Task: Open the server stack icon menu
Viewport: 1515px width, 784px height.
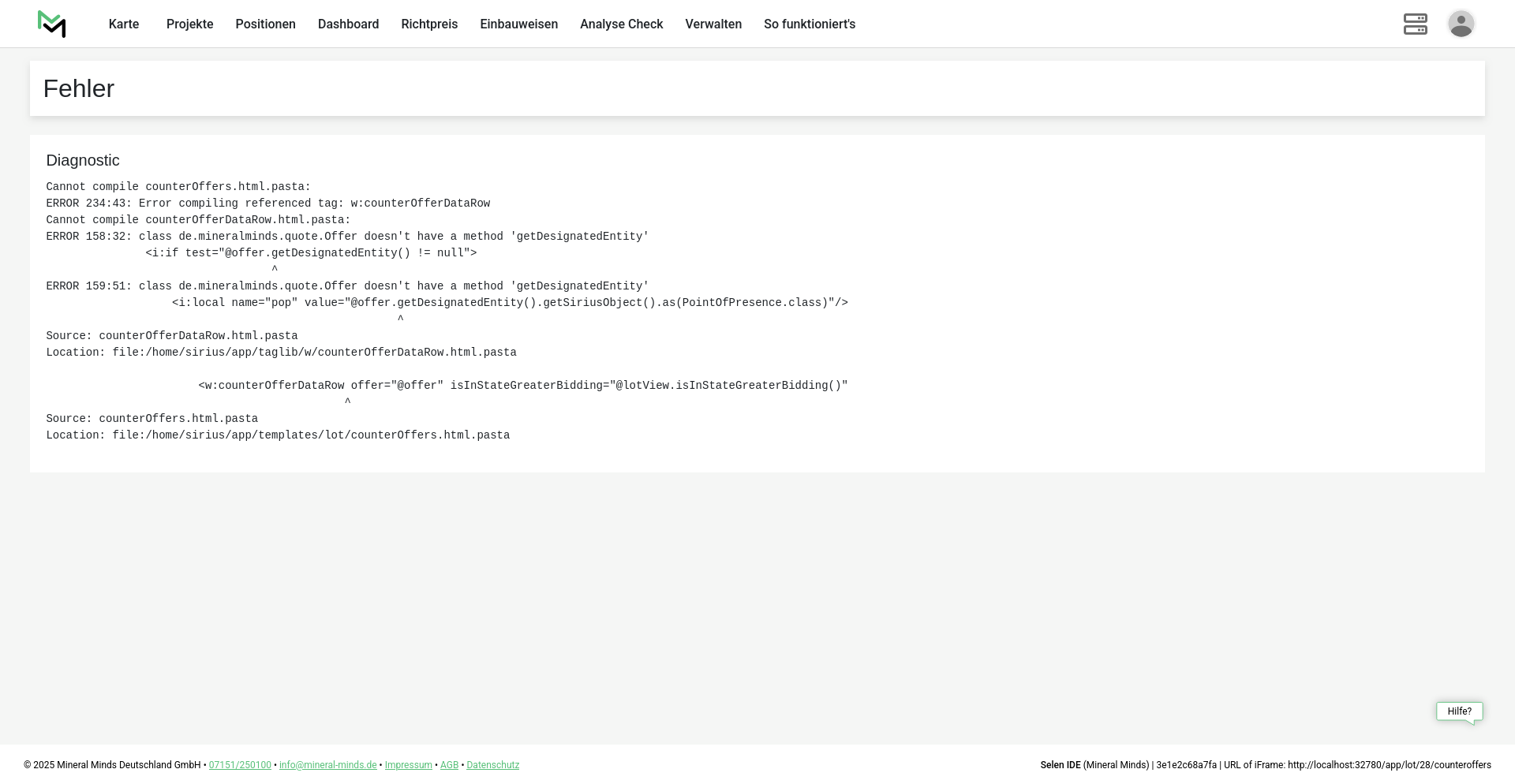Action: (x=1415, y=24)
